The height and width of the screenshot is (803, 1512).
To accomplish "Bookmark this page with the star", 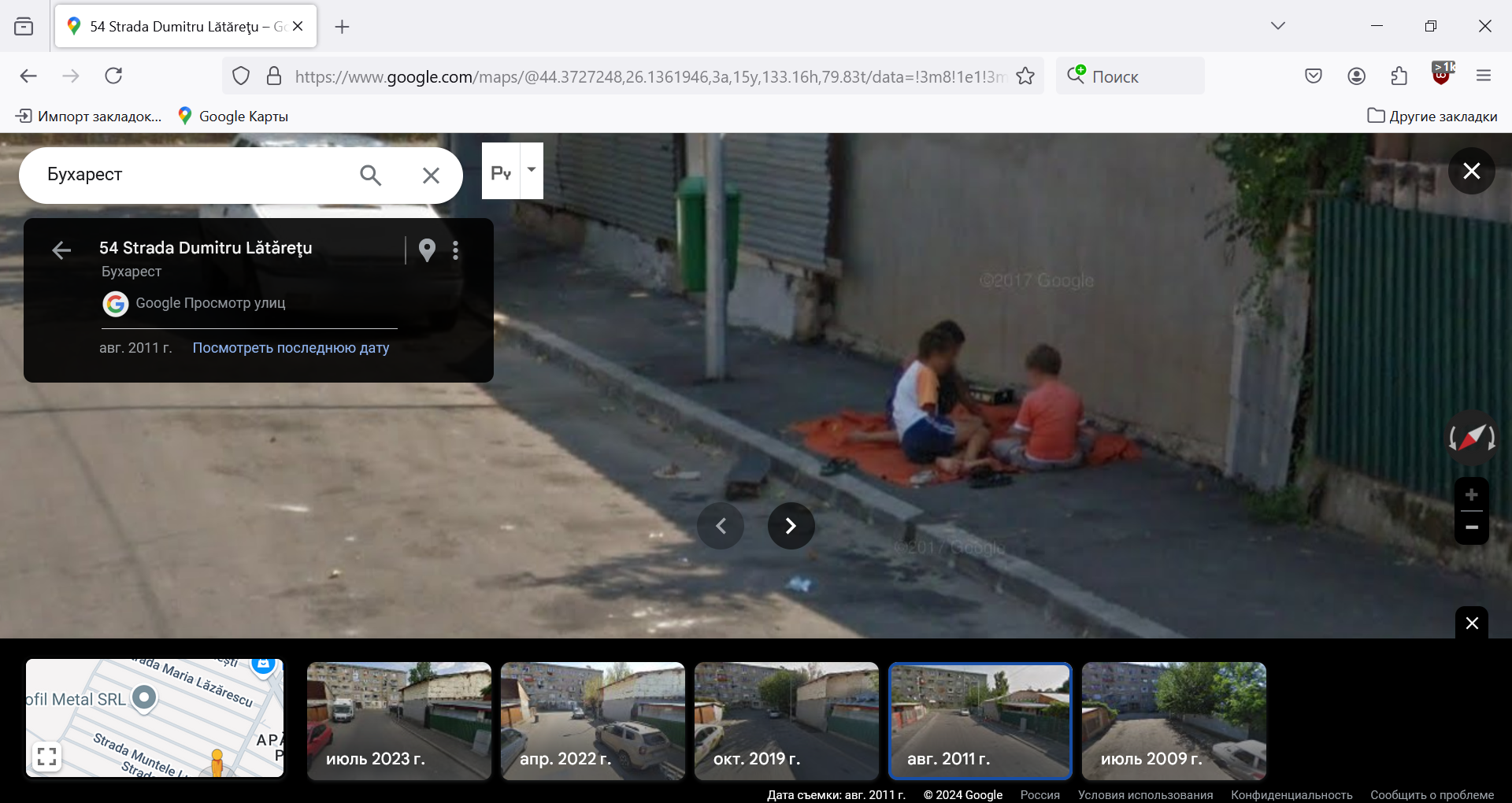I will [x=1025, y=76].
